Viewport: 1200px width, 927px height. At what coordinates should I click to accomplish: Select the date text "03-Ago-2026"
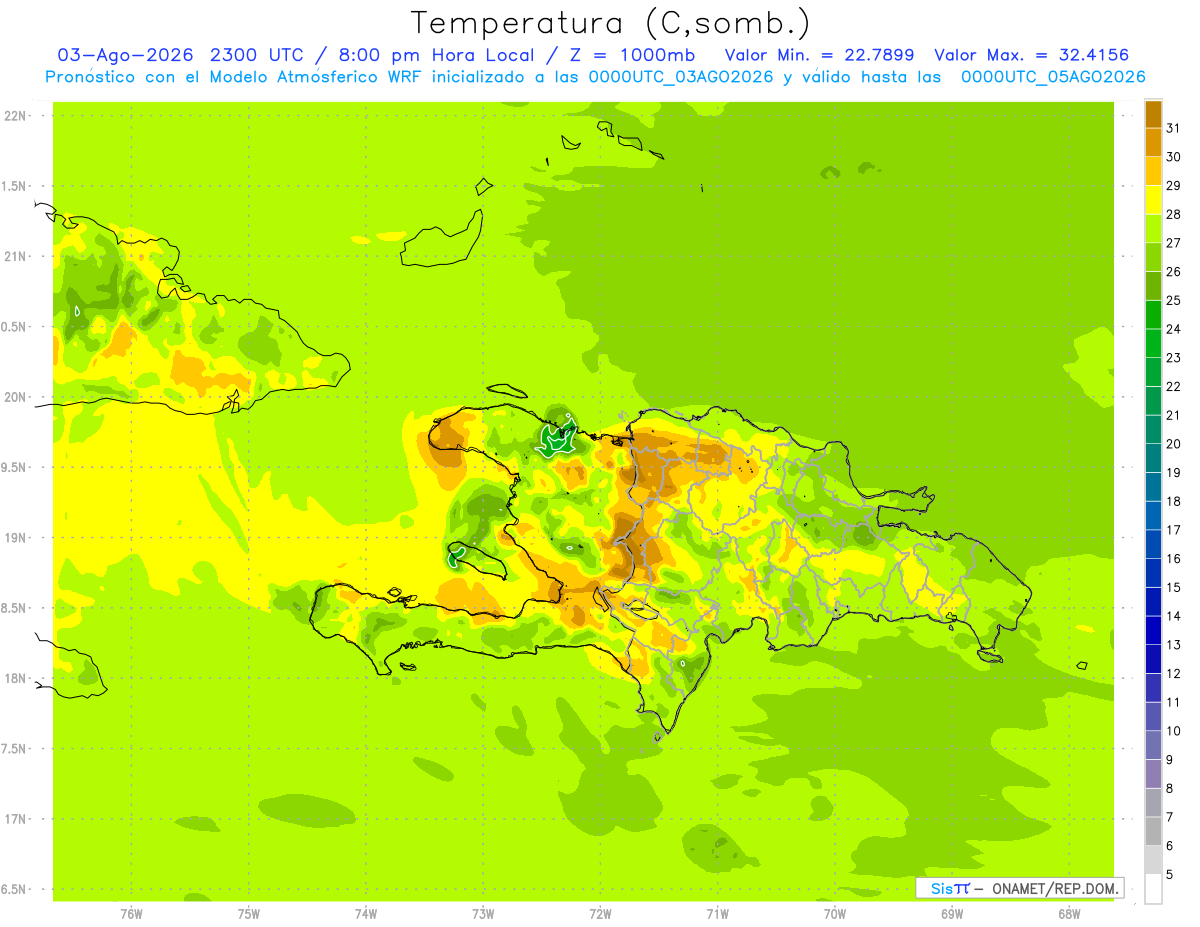point(125,55)
